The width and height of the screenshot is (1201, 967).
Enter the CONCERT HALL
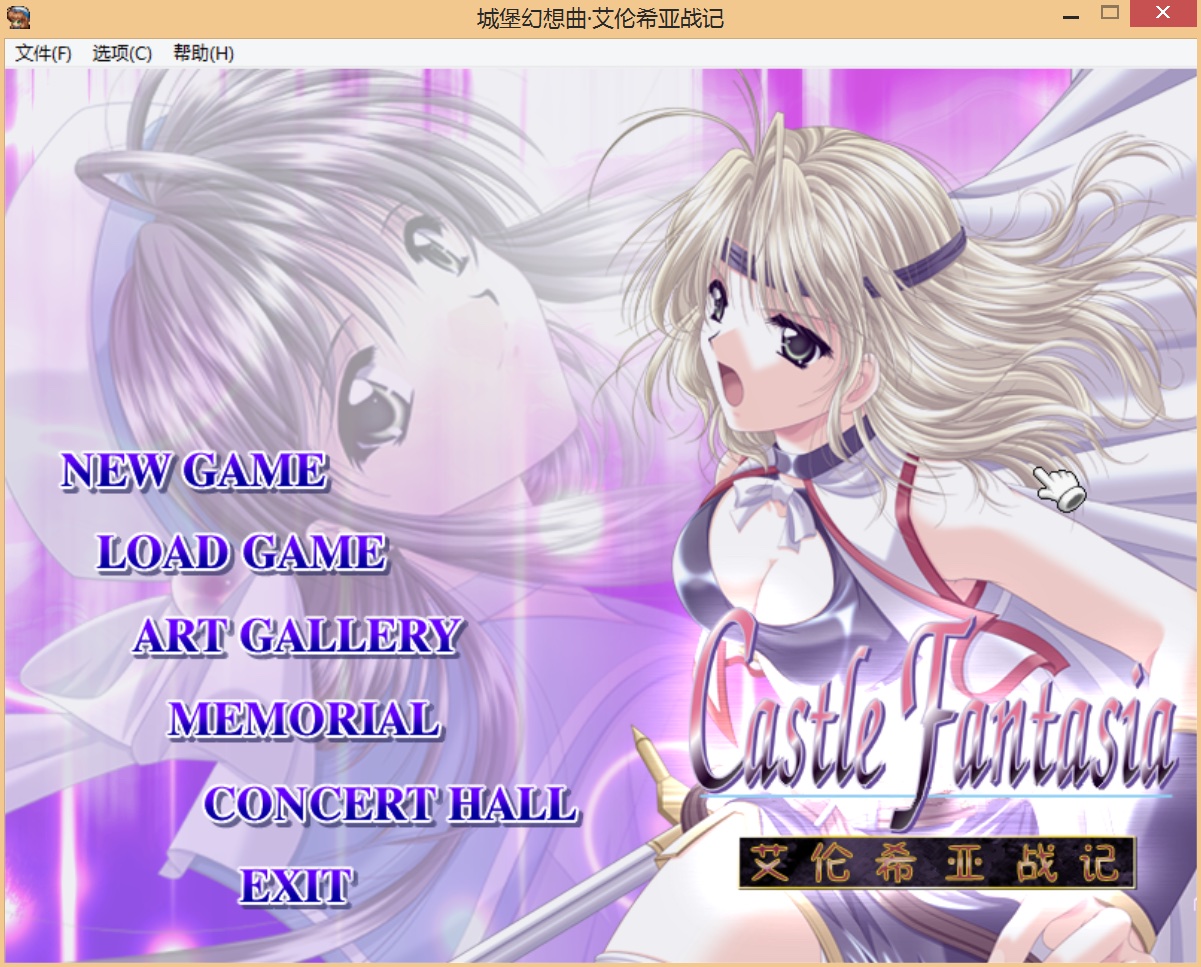(391, 804)
